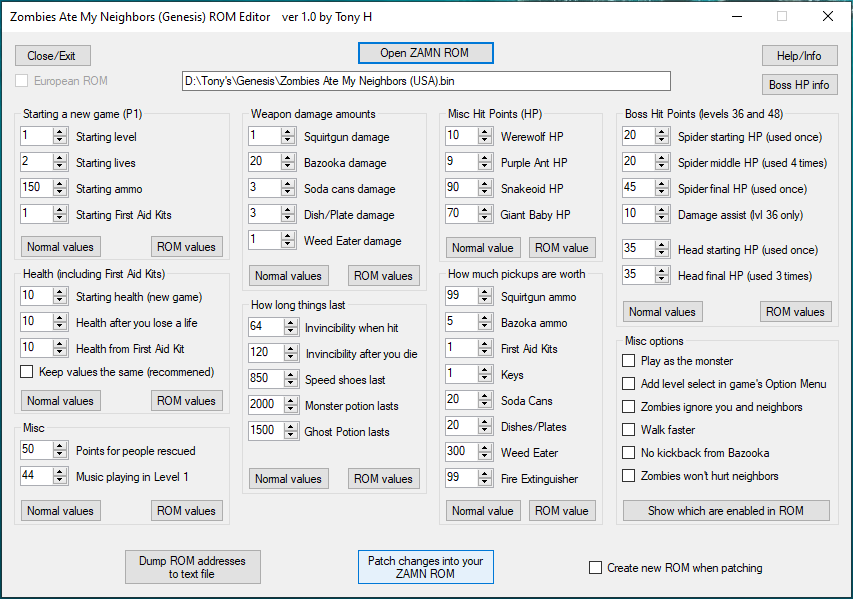
Task: Enable No kickback from Bazooka
Action: point(629,453)
